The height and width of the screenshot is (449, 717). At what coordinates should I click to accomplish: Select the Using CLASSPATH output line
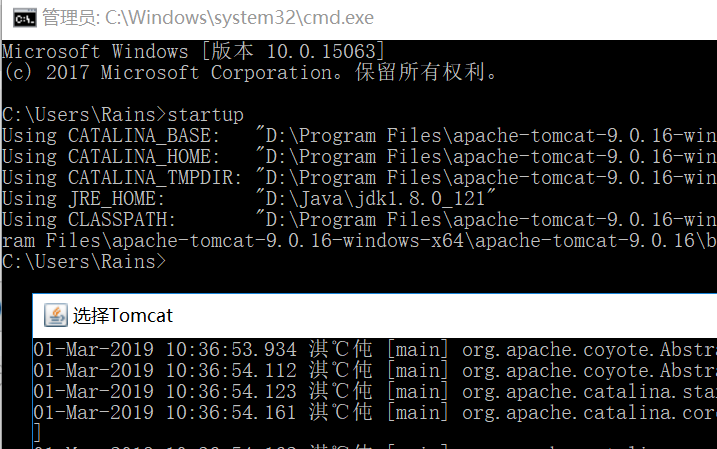tap(359, 220)
